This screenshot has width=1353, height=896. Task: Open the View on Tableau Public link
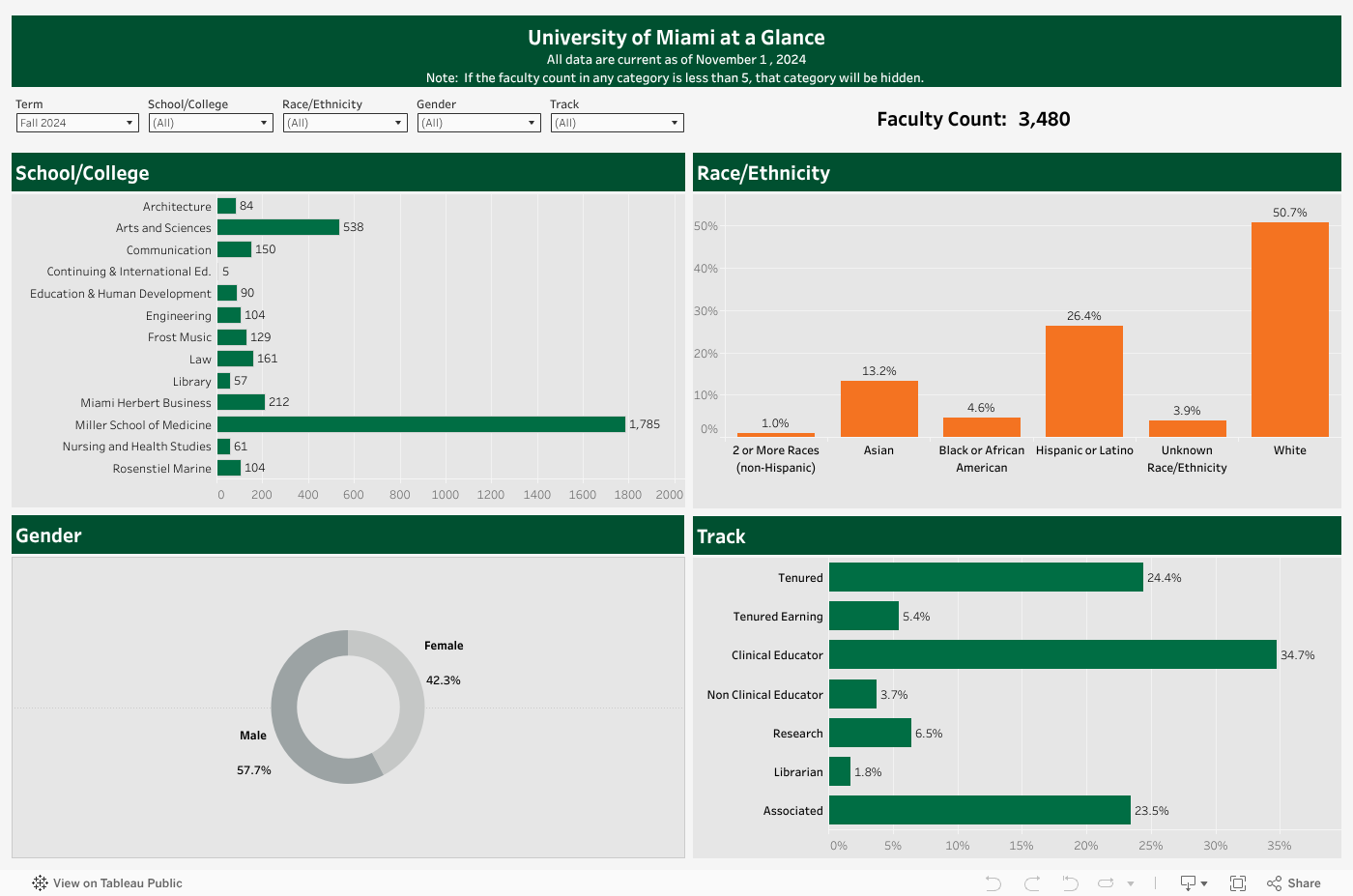117,883
